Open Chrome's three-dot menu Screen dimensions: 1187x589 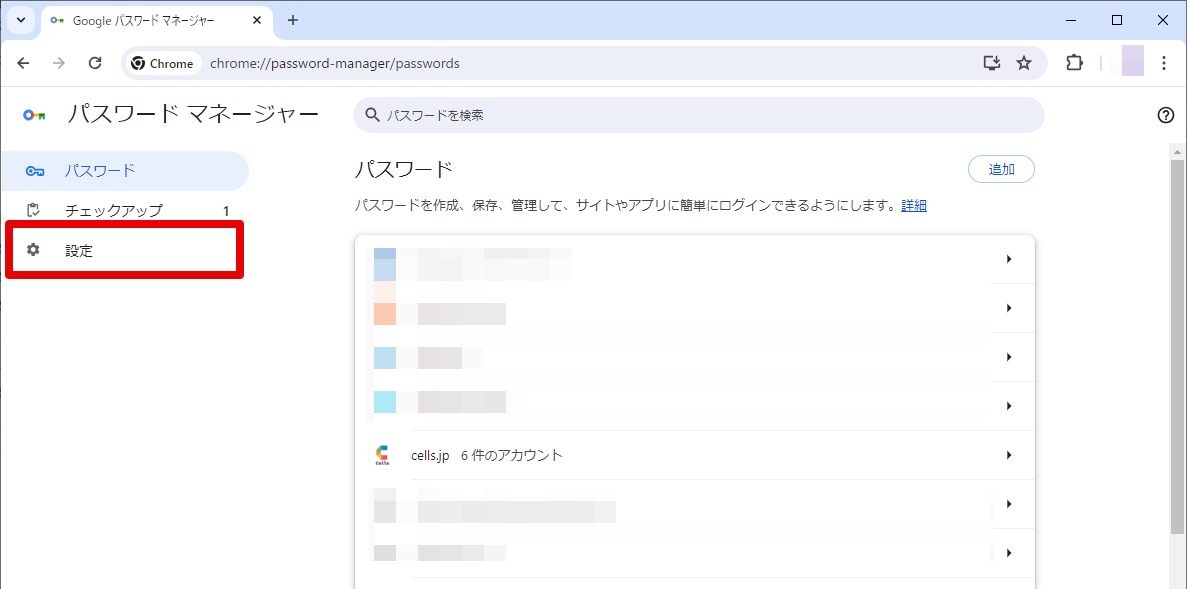tap(1164, 64)
